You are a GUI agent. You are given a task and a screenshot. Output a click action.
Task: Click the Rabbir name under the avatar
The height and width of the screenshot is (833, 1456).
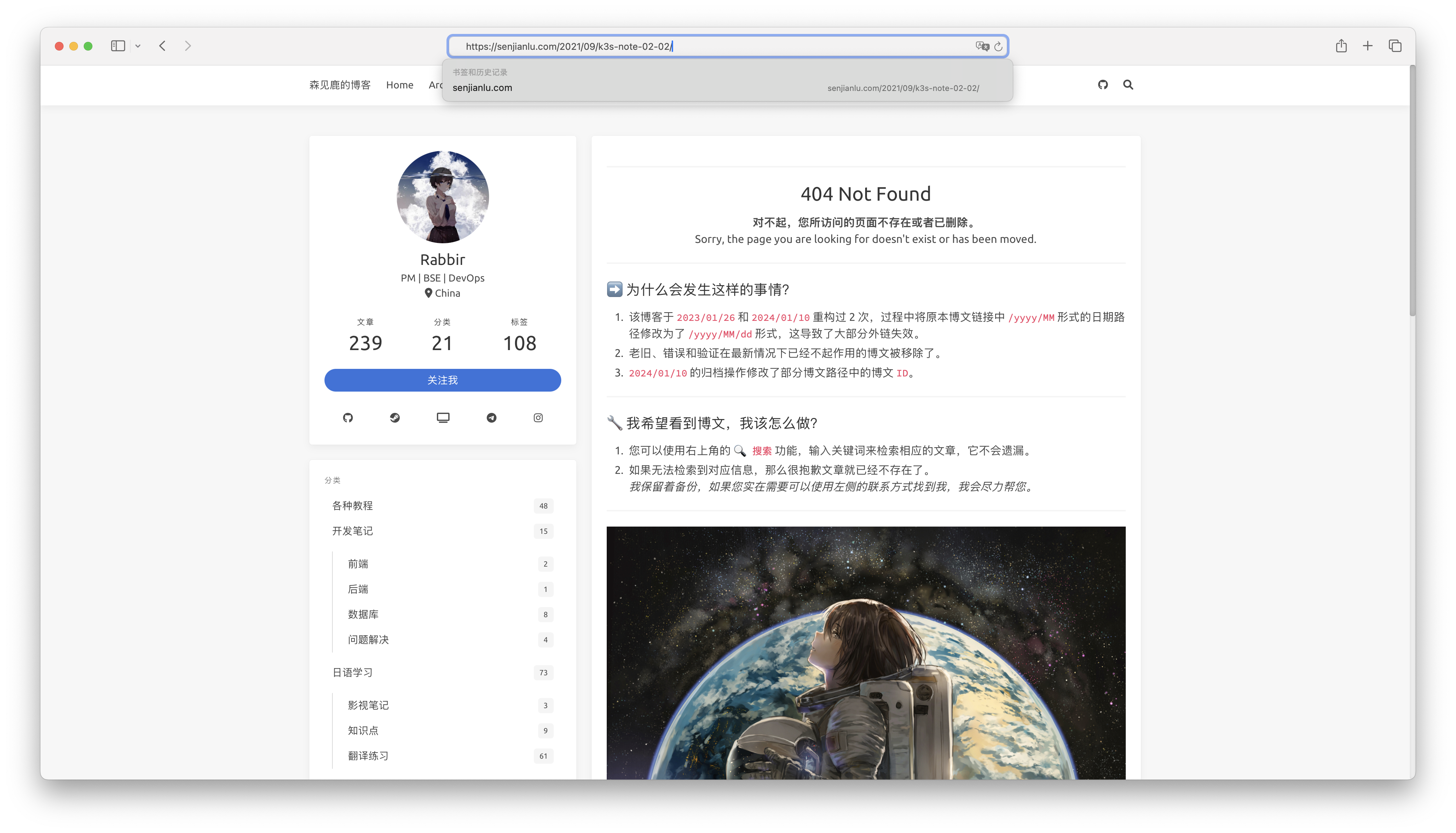(442, 260)
